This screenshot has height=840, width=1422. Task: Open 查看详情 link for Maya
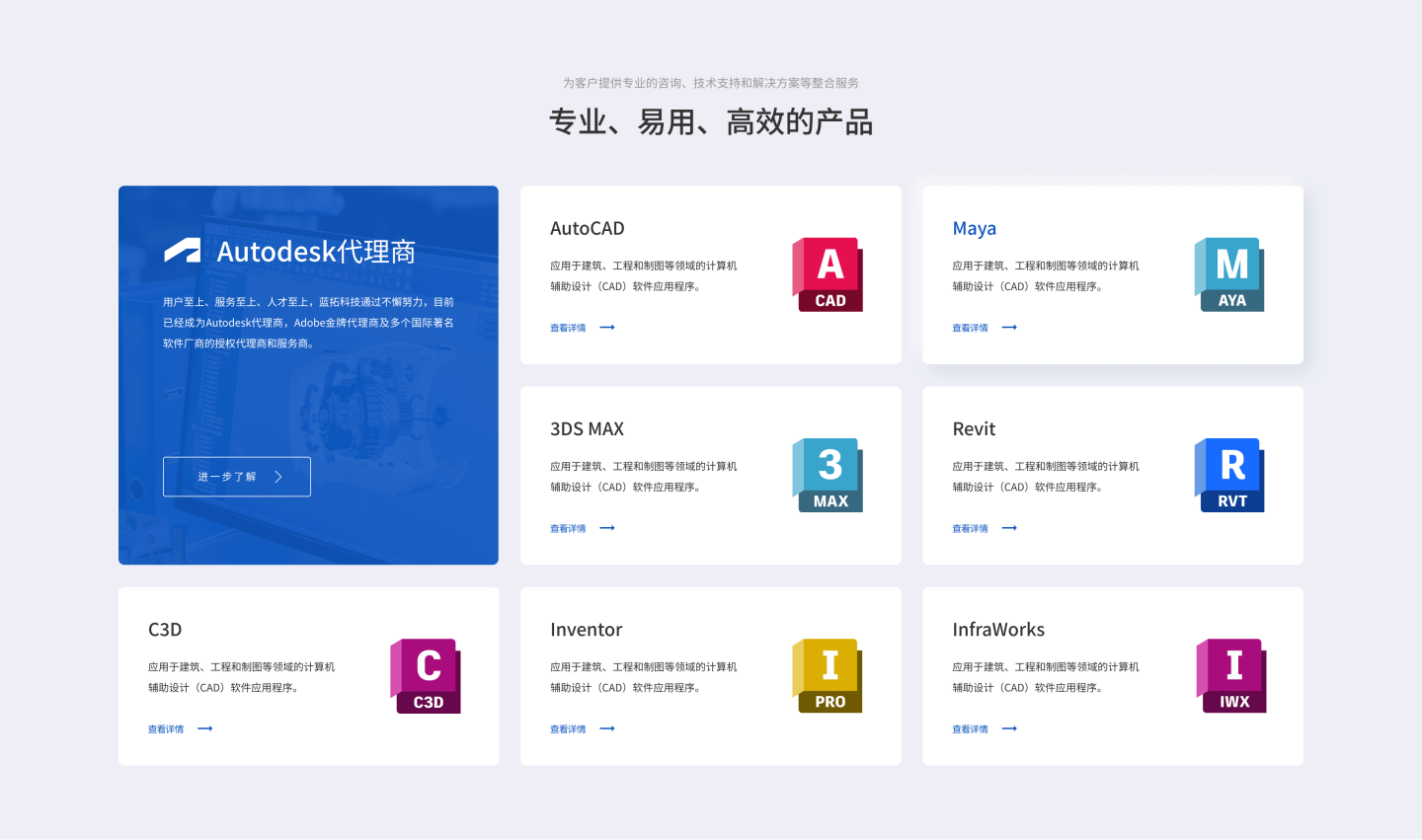(x=970, y=328)
